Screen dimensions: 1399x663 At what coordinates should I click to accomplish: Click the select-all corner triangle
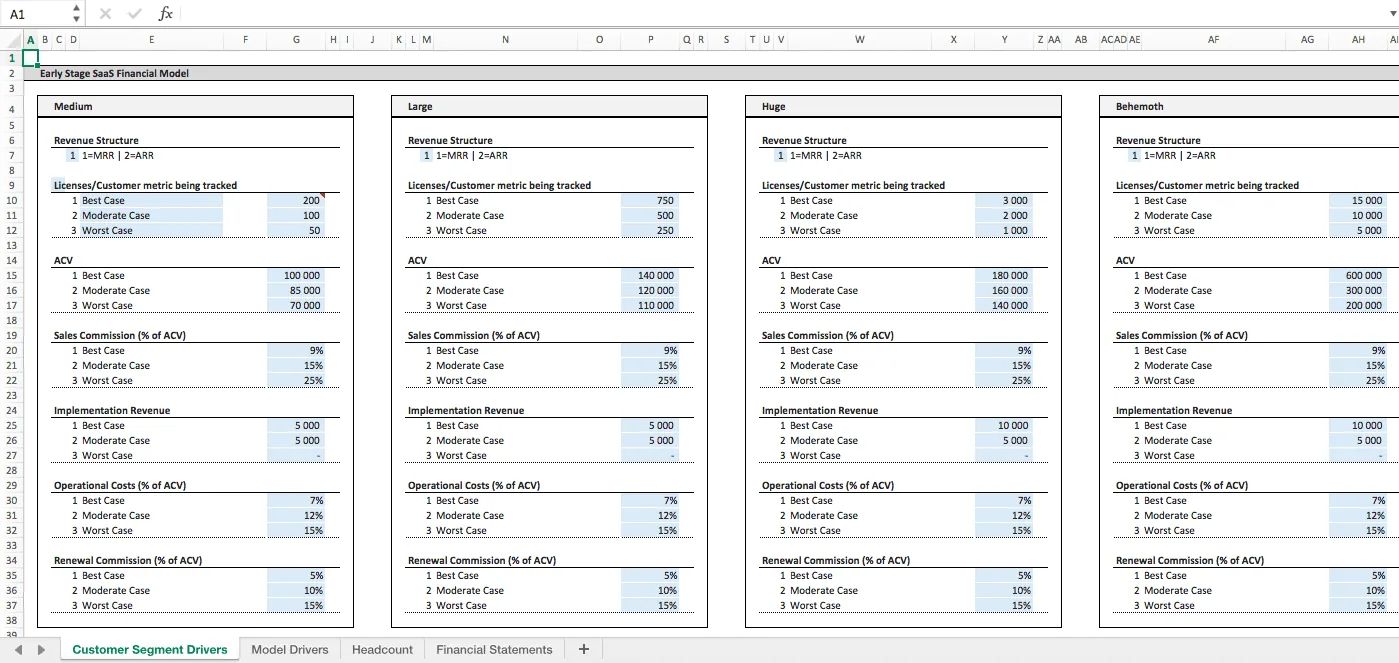[11, 40]
